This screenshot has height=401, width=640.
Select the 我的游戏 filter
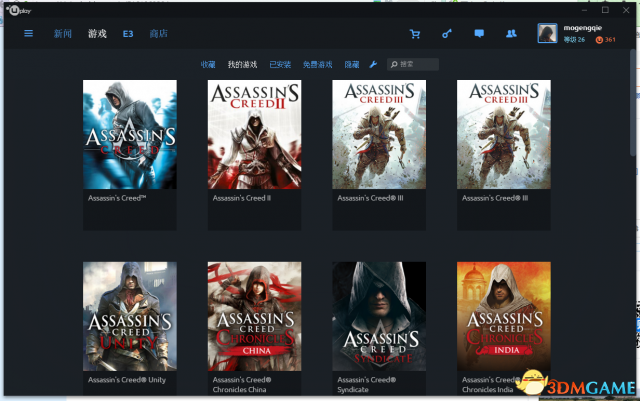pyautogui.click(x=242, y=65)
